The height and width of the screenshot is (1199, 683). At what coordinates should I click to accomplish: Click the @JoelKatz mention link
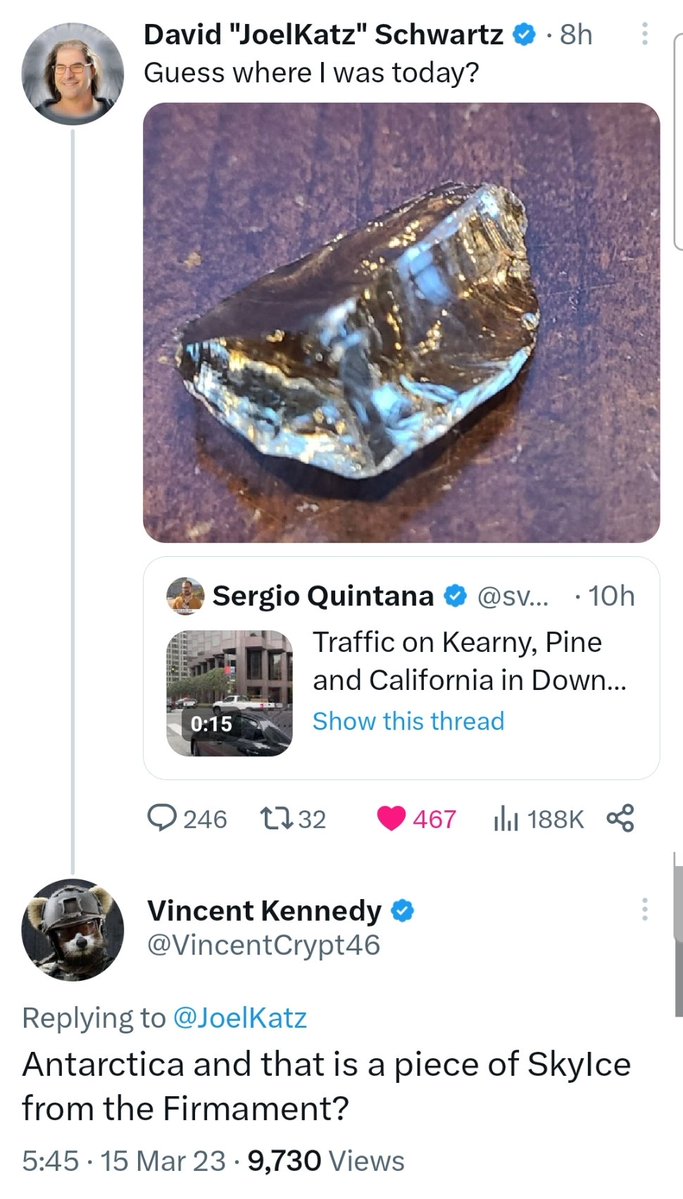tap(242, 1018)
